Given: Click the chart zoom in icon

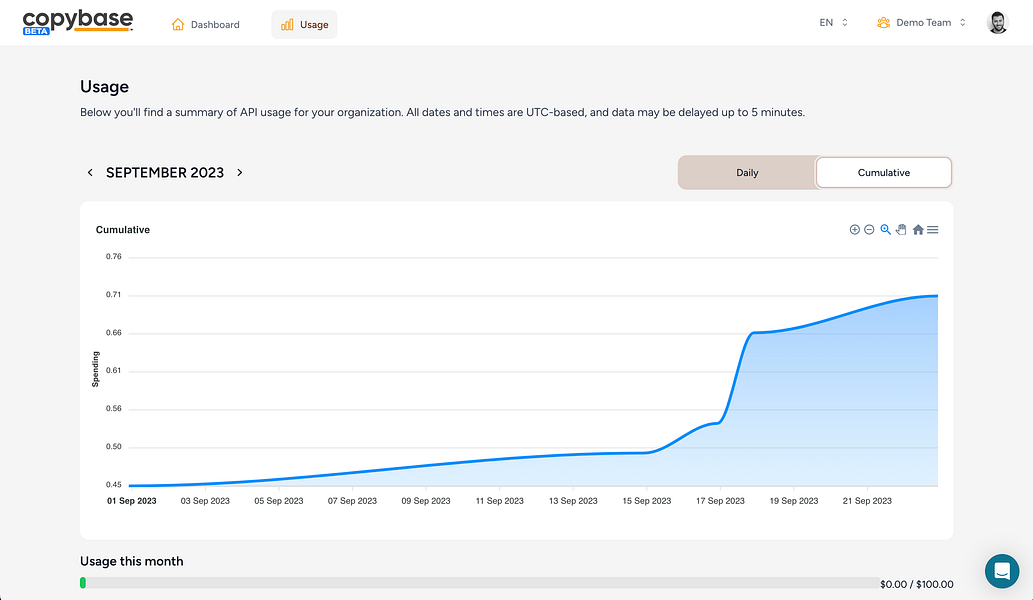Looking at the screenshot, I should (855, 230).
